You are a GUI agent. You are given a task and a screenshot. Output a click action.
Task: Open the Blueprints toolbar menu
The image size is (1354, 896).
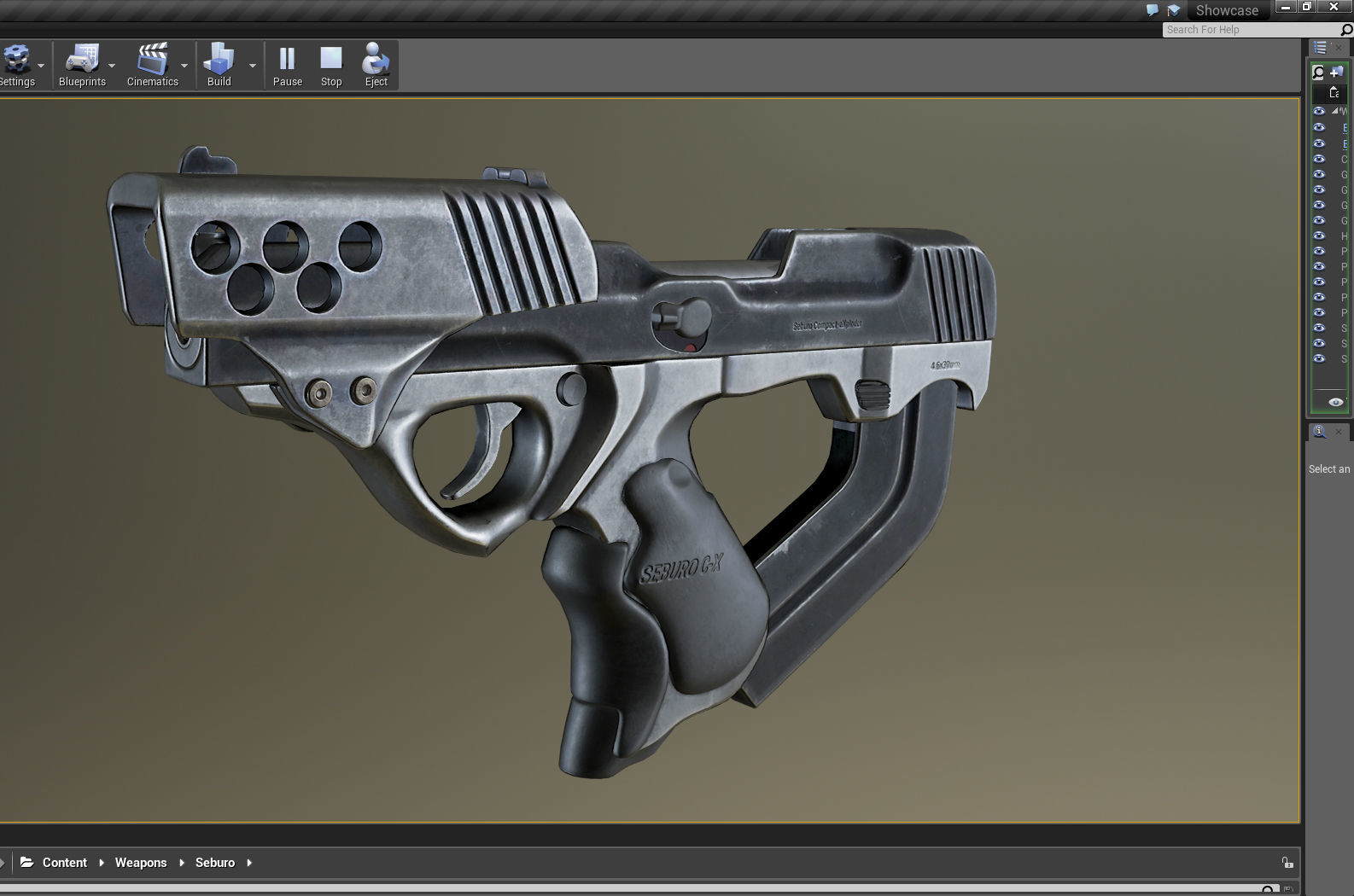pos(82,65)
